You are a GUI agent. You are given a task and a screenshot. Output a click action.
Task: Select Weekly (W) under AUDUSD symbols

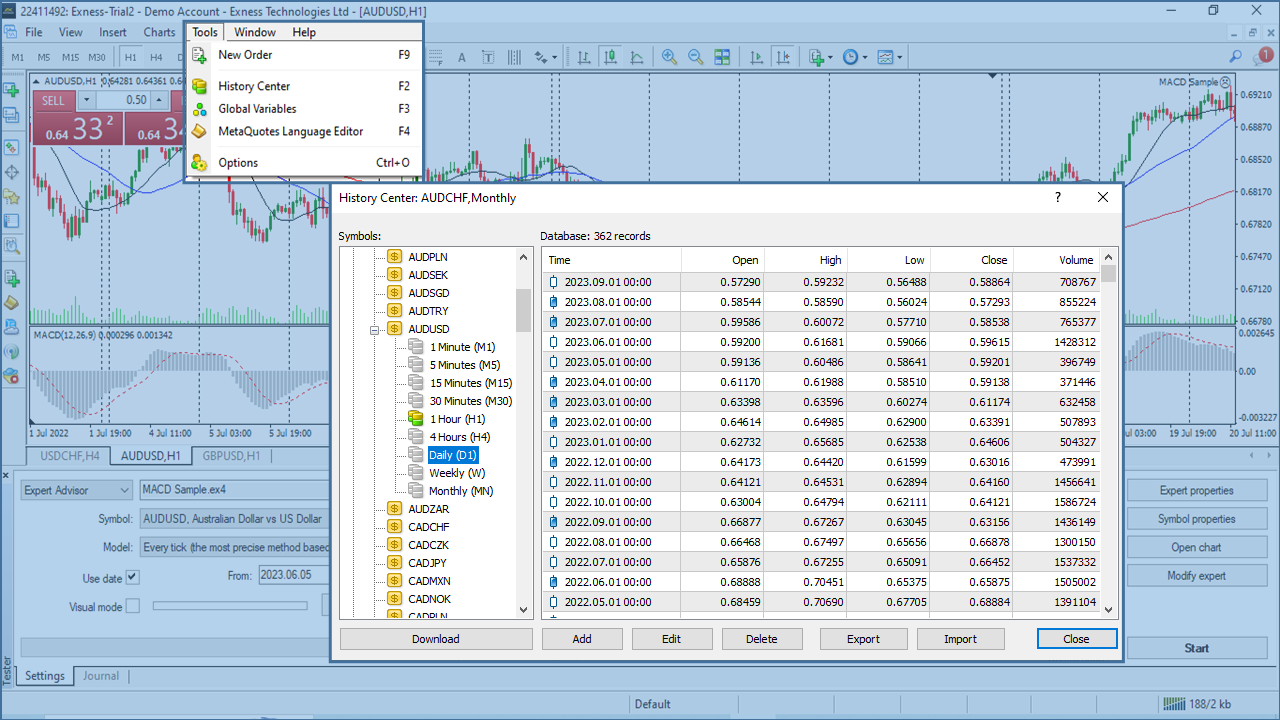click(456, 473)
